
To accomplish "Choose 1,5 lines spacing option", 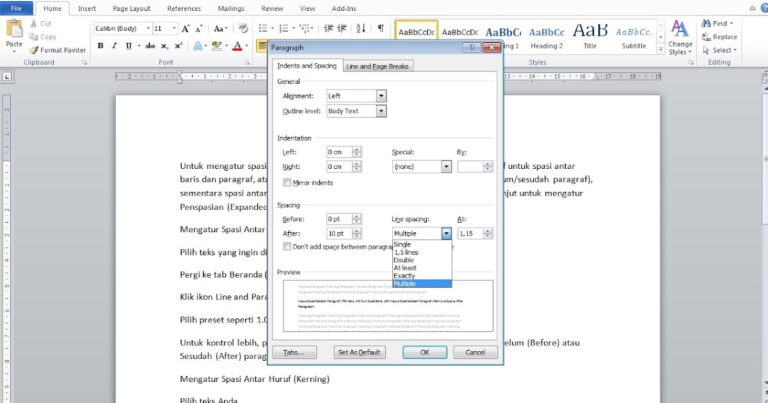I will pos(422,252).
